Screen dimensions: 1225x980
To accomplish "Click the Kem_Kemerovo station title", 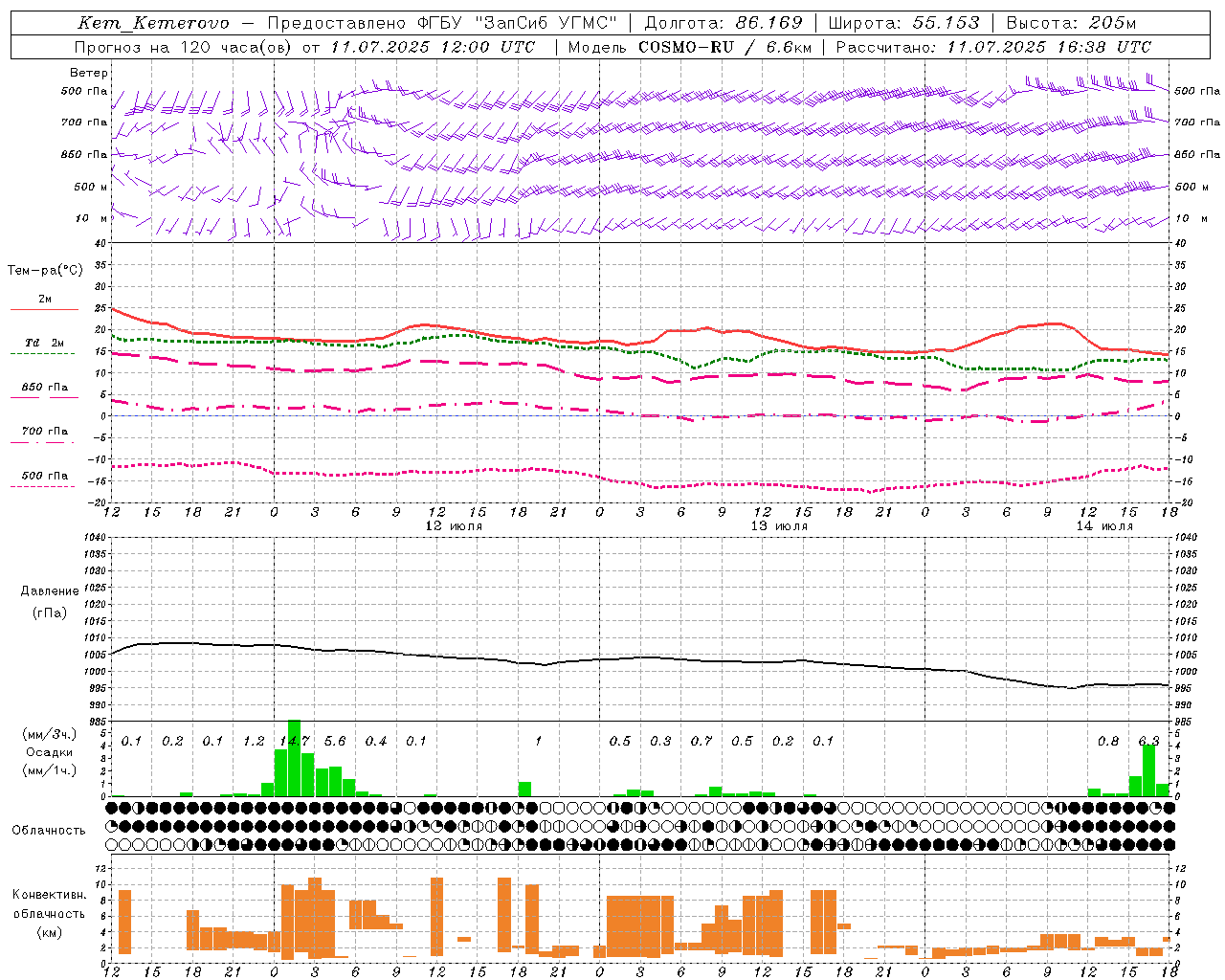I will pyautogui.click(x=153, y=24).
